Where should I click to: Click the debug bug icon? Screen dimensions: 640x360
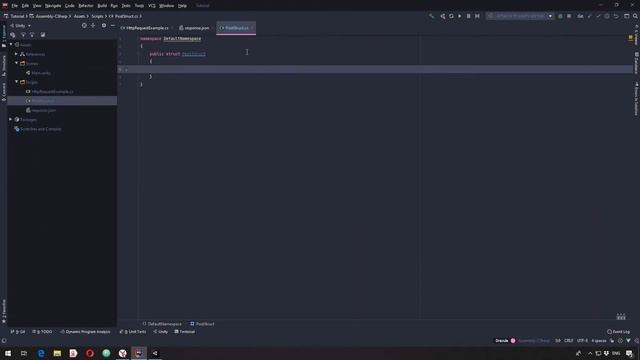(x=560, y=16)
